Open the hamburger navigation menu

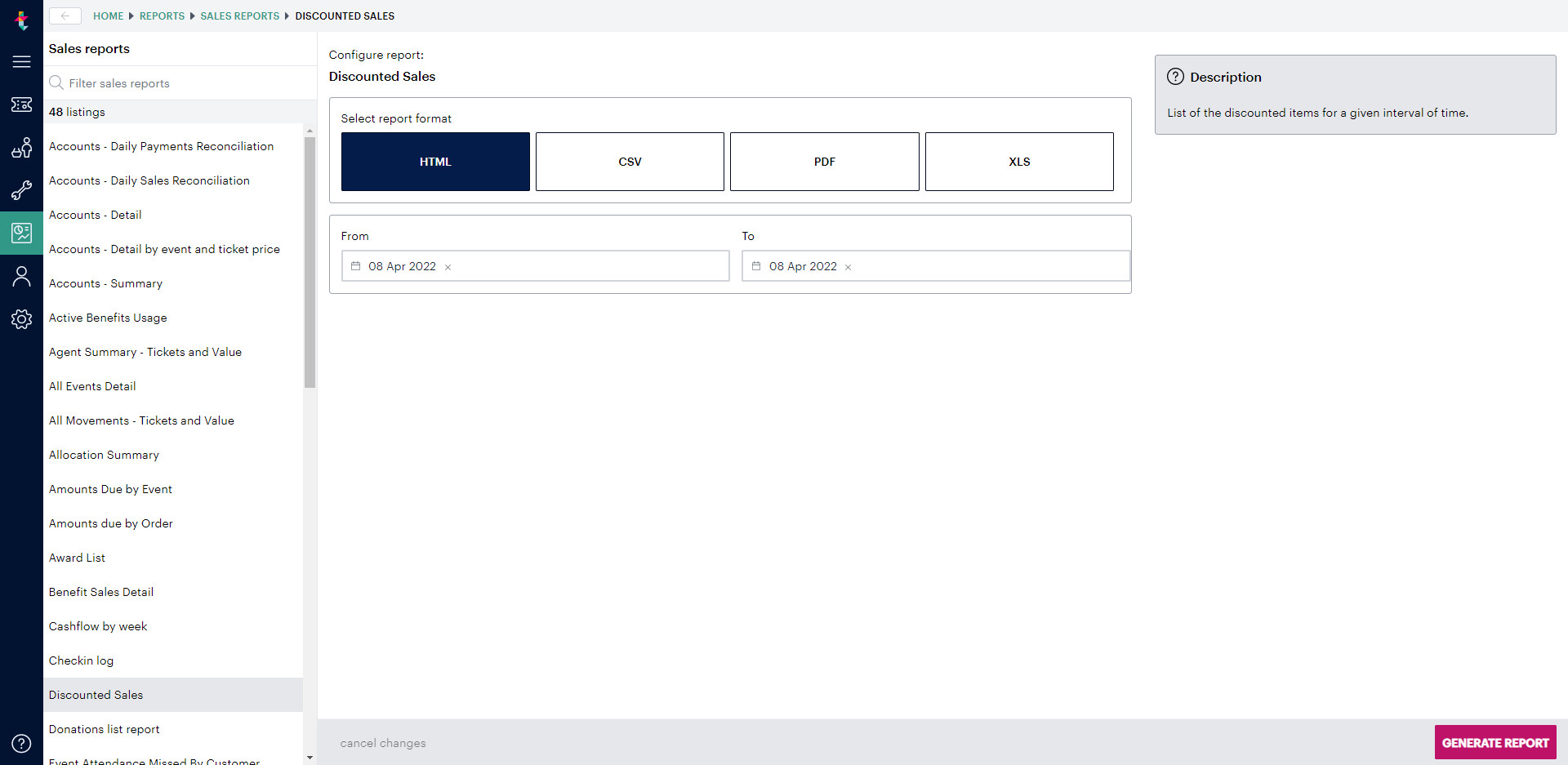(x=21, y=61)
